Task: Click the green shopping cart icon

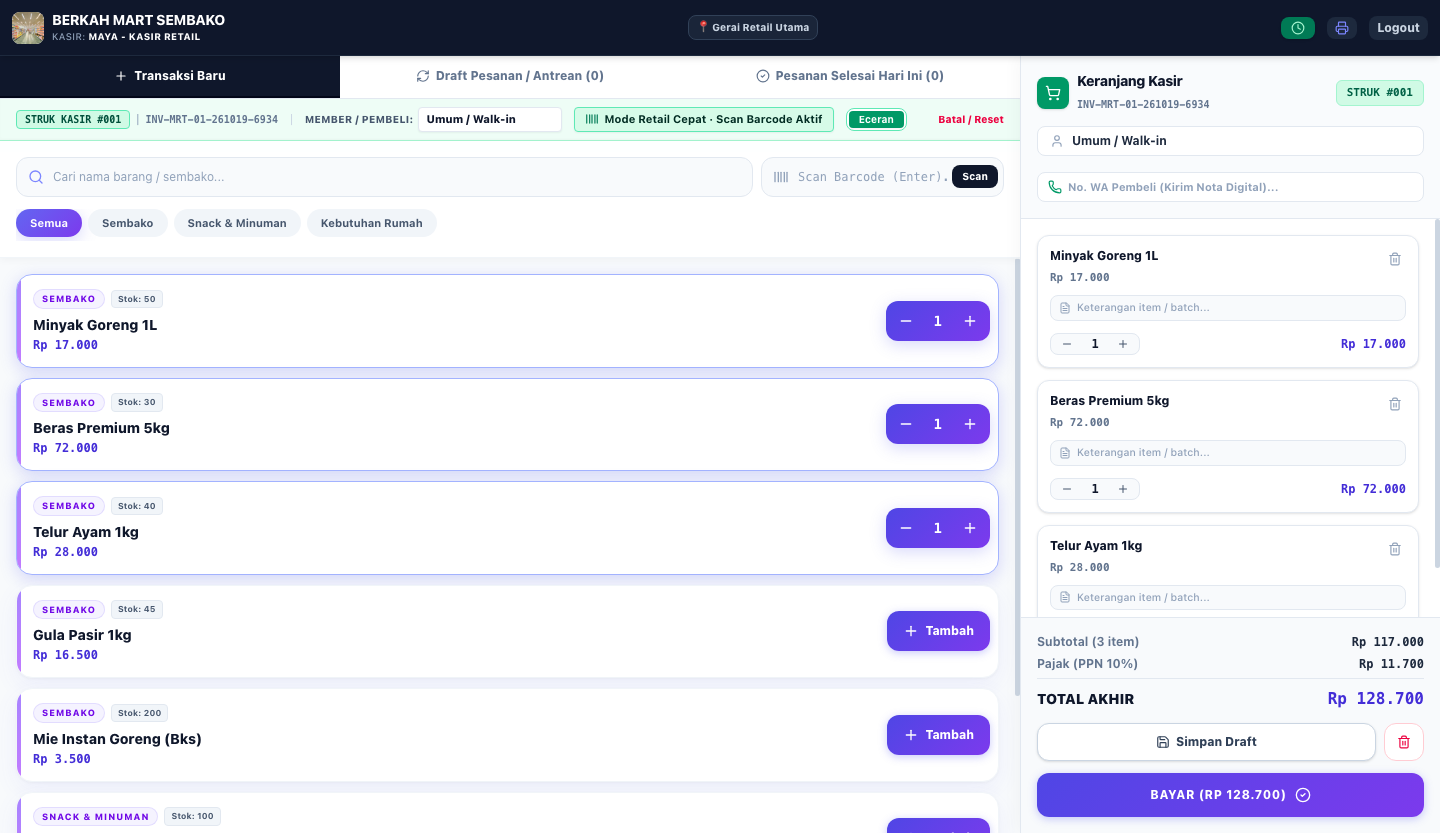Action: tap(1053, 93)
